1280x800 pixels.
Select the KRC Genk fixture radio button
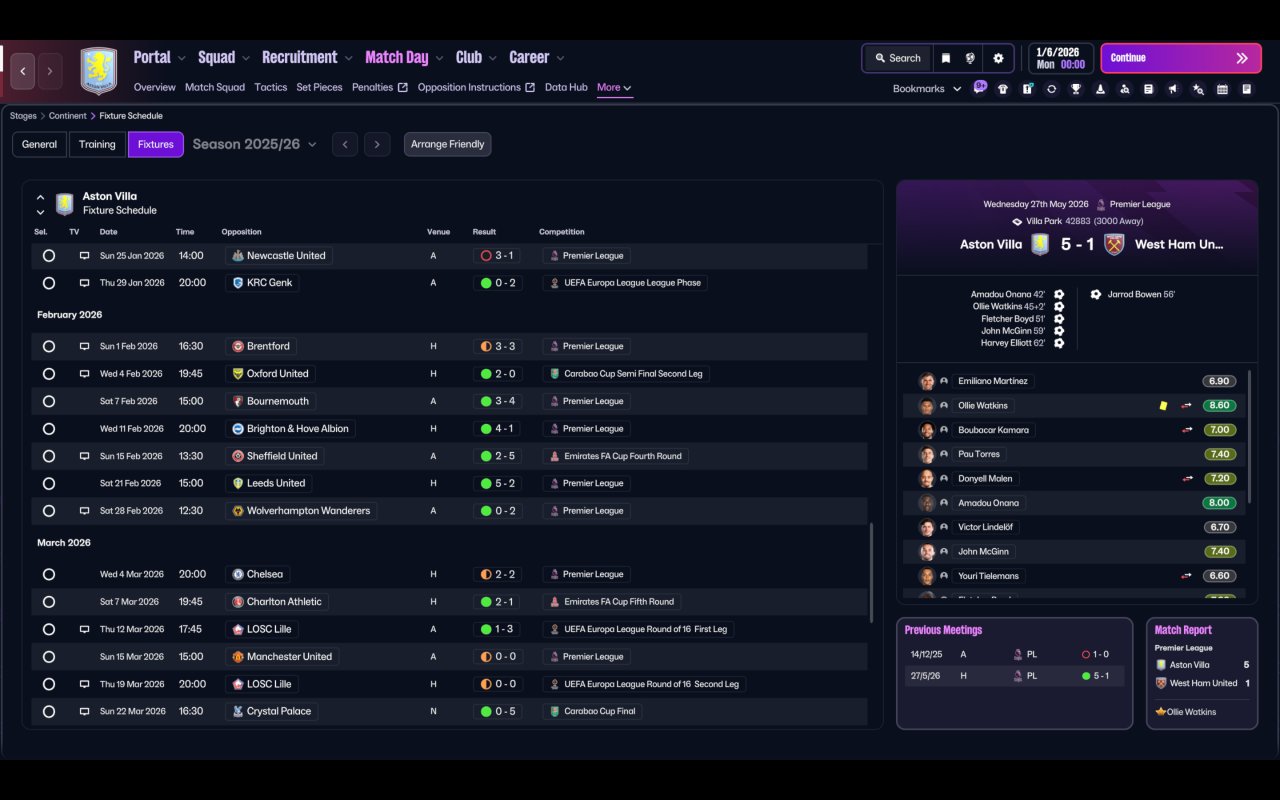[x=49, y=283]
